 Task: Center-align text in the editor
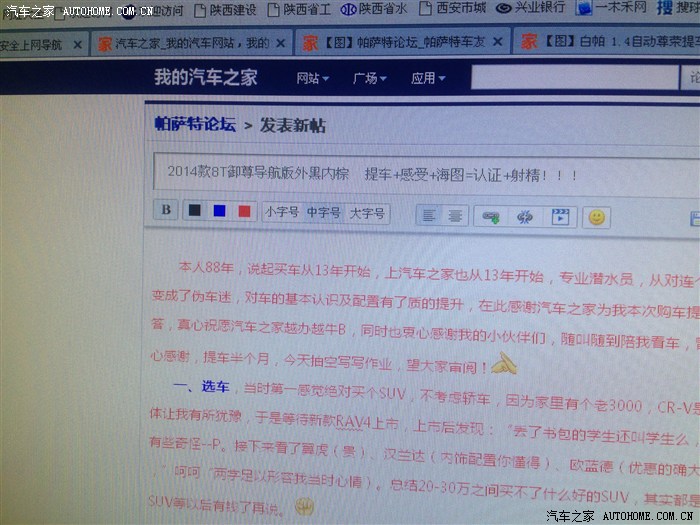point(454,215)
